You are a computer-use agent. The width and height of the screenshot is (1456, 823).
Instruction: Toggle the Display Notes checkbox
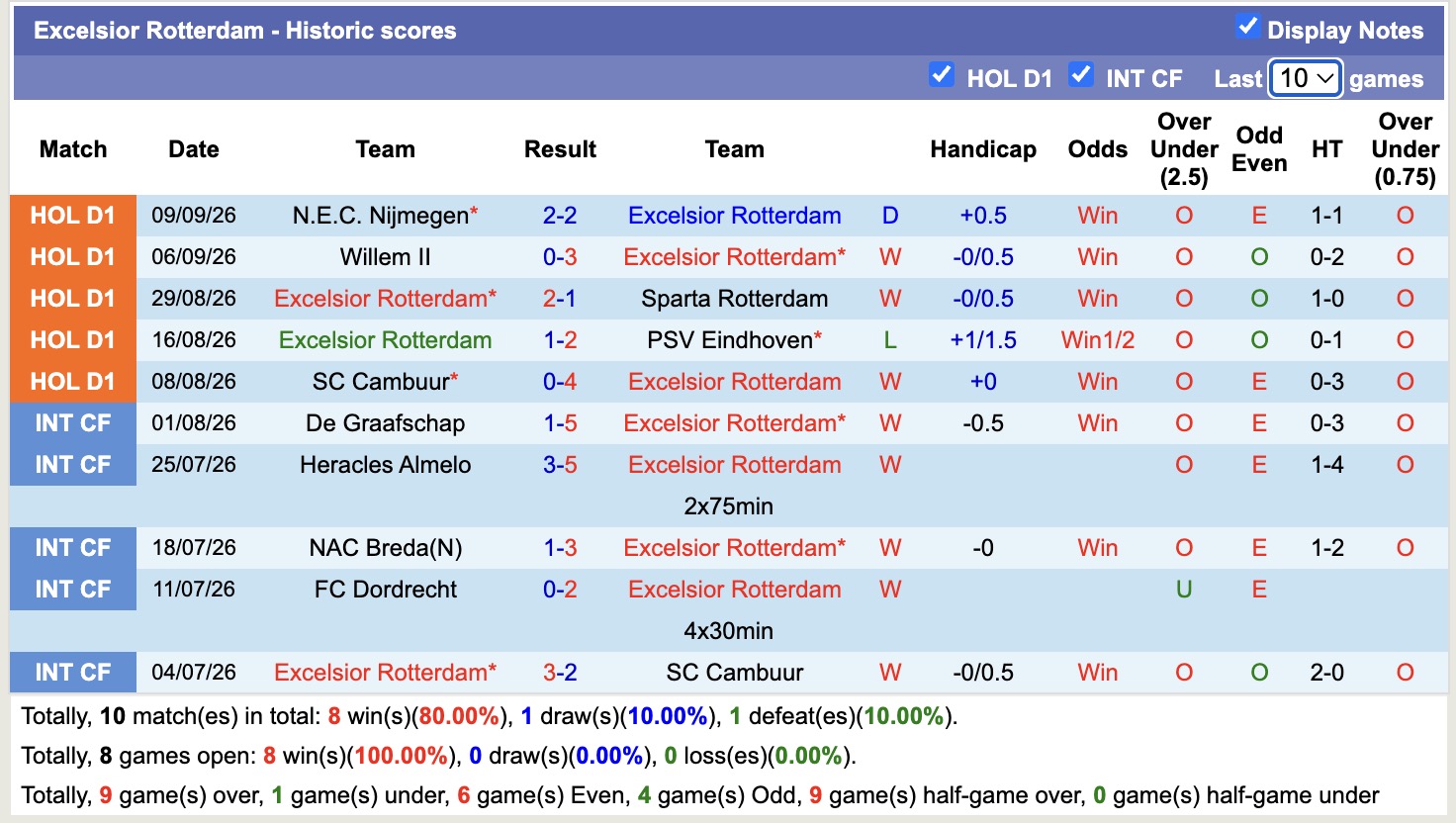pyautogui.click(x=1247, y=27)
